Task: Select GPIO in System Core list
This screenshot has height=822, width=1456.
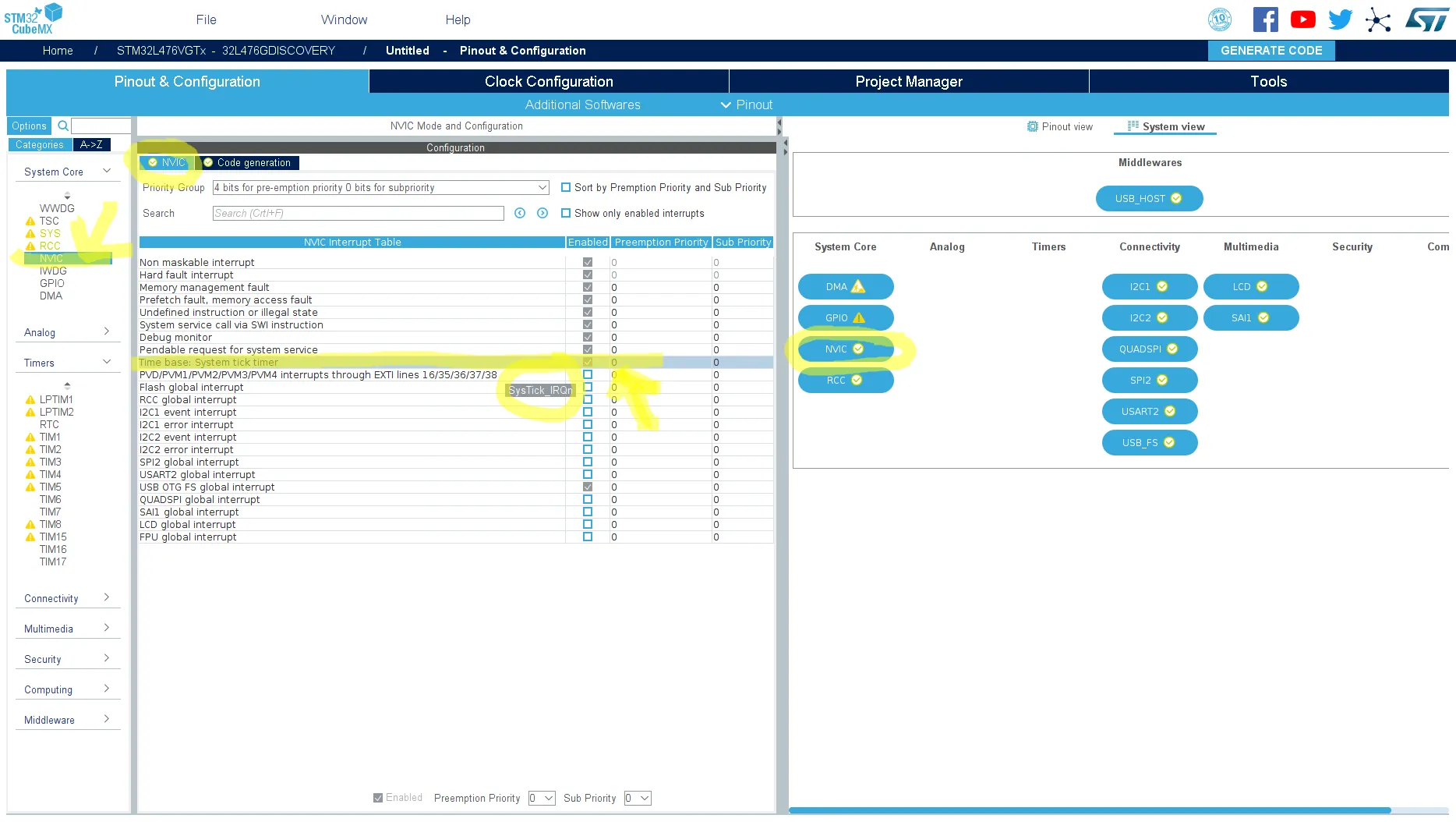Action: click(52, 283)
